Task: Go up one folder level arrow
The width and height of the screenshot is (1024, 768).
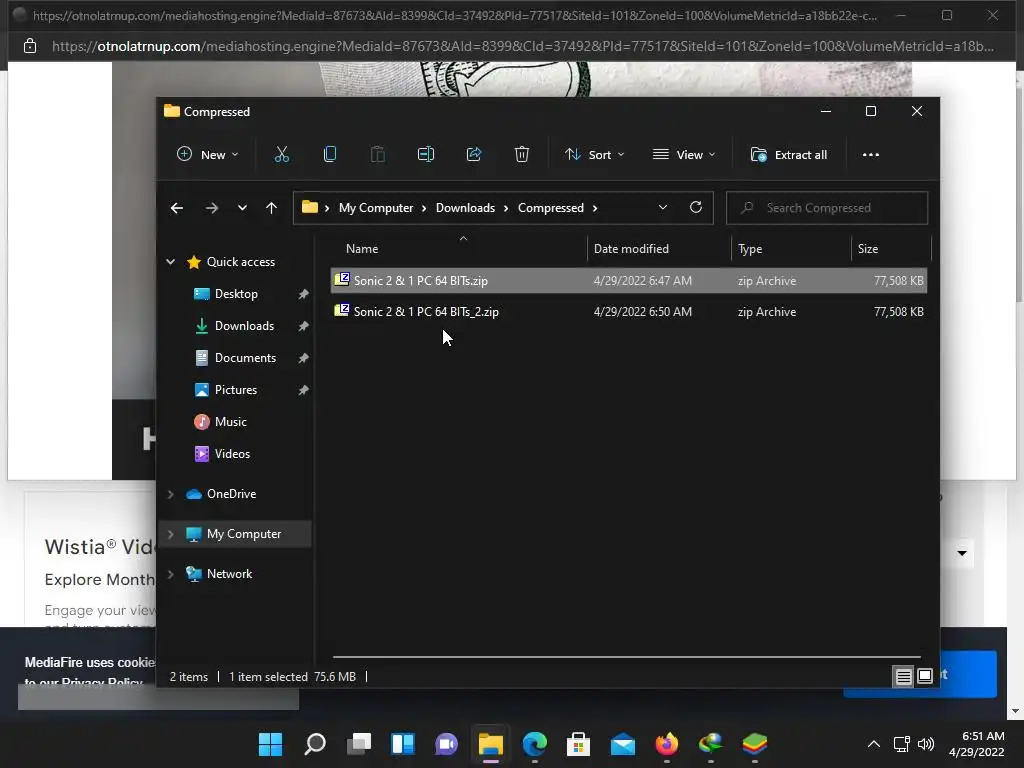Action: pos(272,208)
